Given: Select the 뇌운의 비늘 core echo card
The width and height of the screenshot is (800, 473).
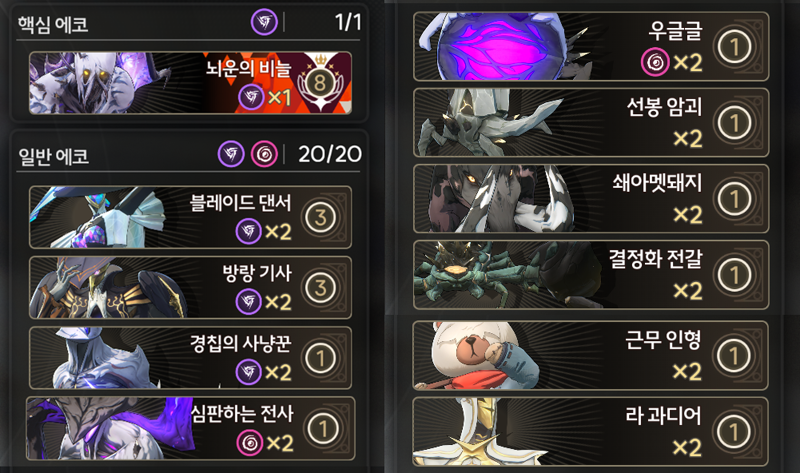Looking at the screenshot, I should [x=190, y=83].
